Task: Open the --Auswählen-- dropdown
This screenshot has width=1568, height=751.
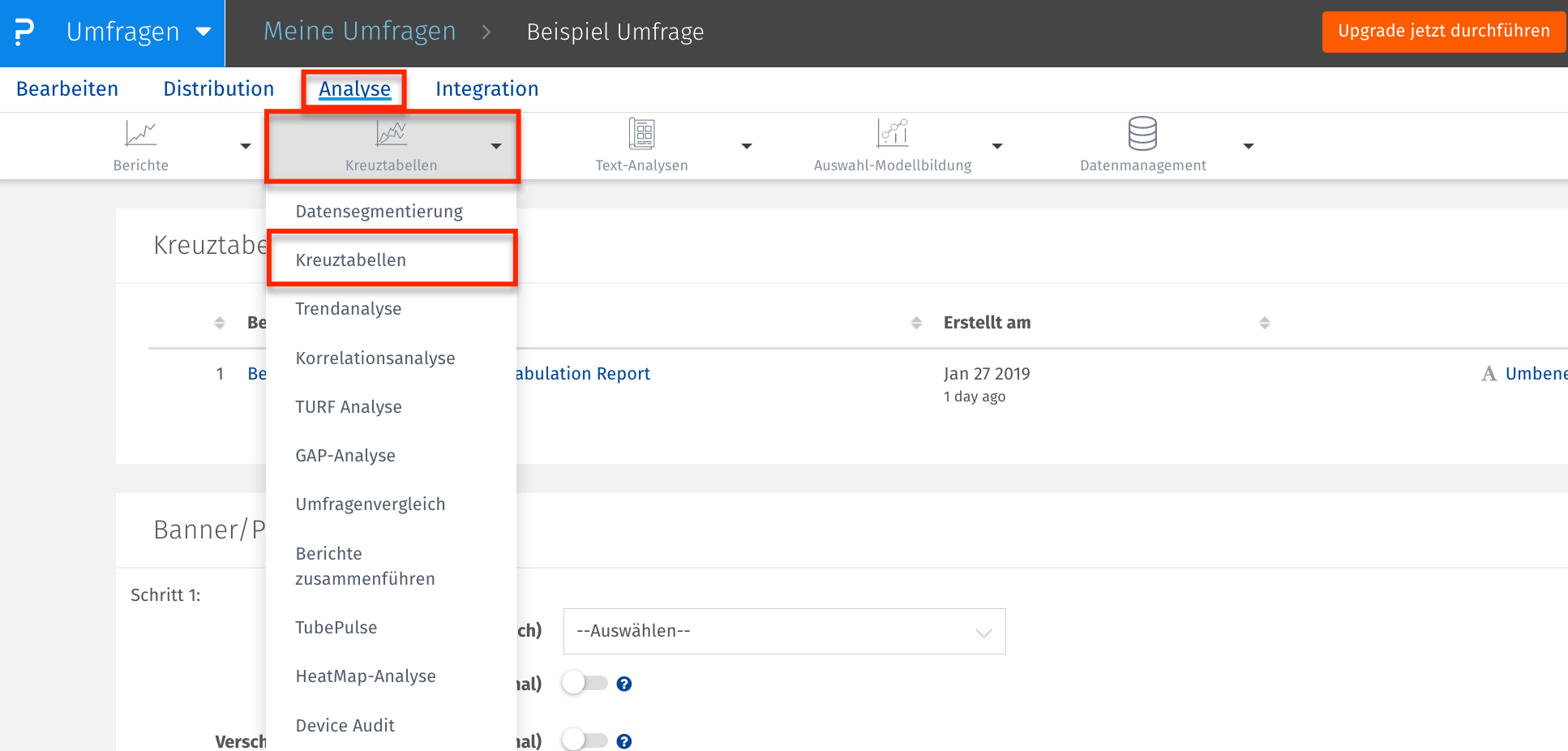Action: click(783, 631)
